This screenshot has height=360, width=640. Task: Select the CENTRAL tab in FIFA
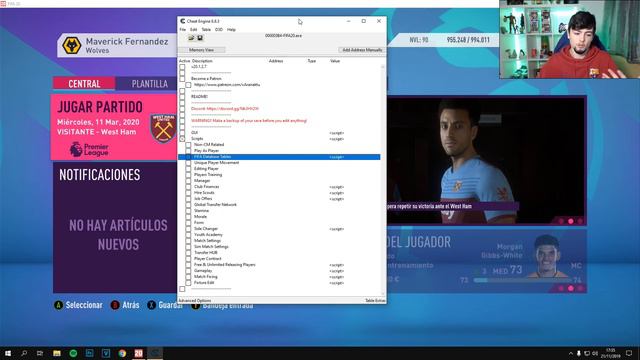(x=84, y=84)
